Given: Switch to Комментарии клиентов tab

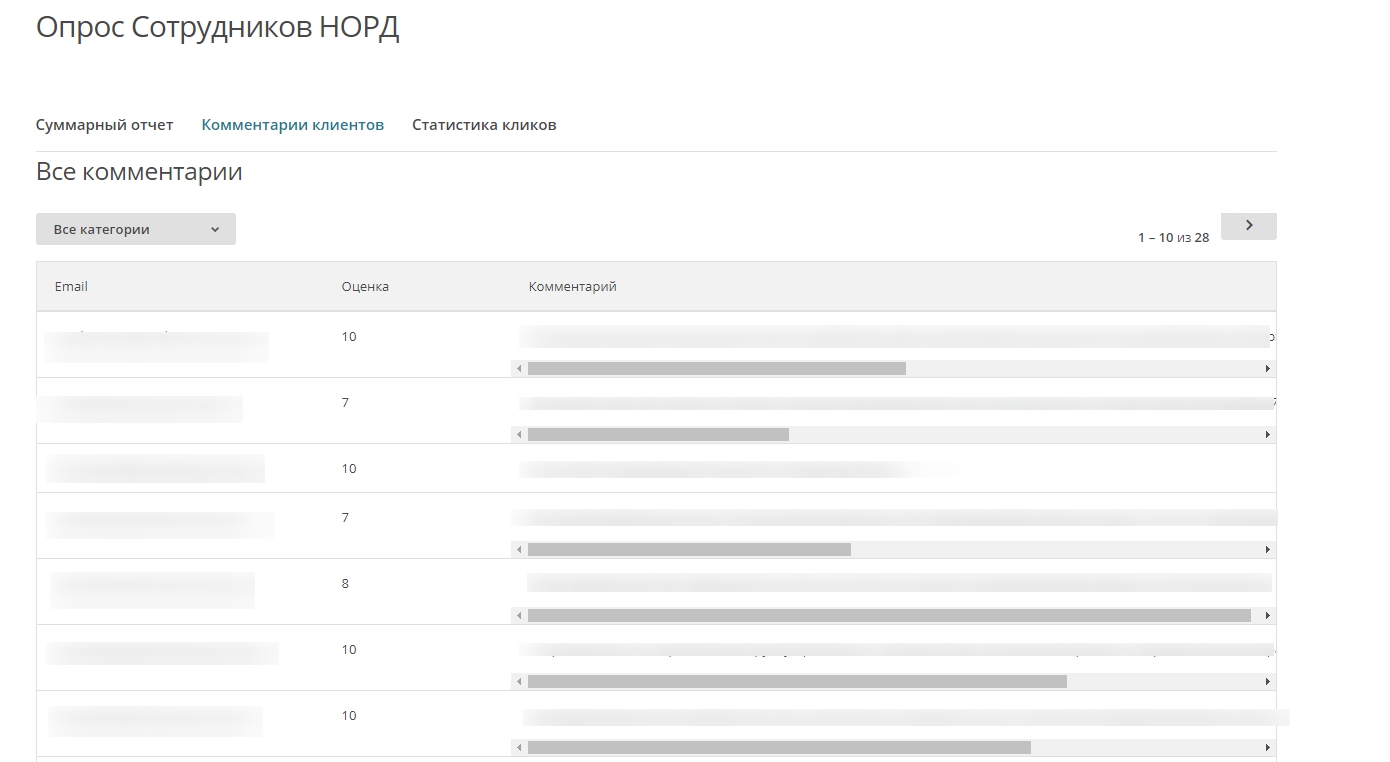Looking at the screenshot, I should click(x=292, y=125).
